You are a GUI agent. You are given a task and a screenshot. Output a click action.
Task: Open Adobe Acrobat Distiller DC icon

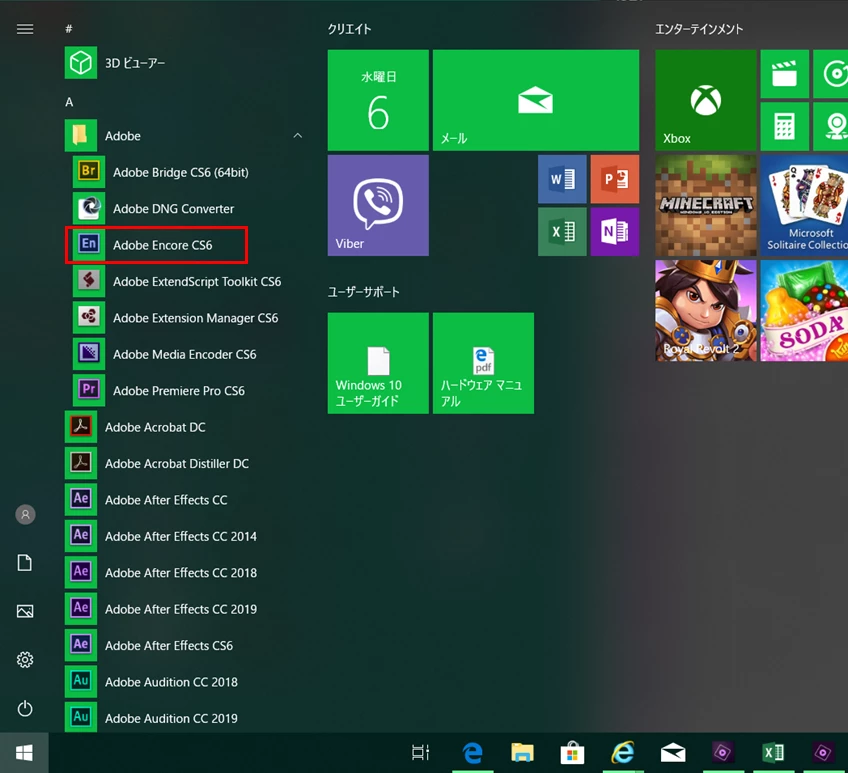tap(81, 463)
